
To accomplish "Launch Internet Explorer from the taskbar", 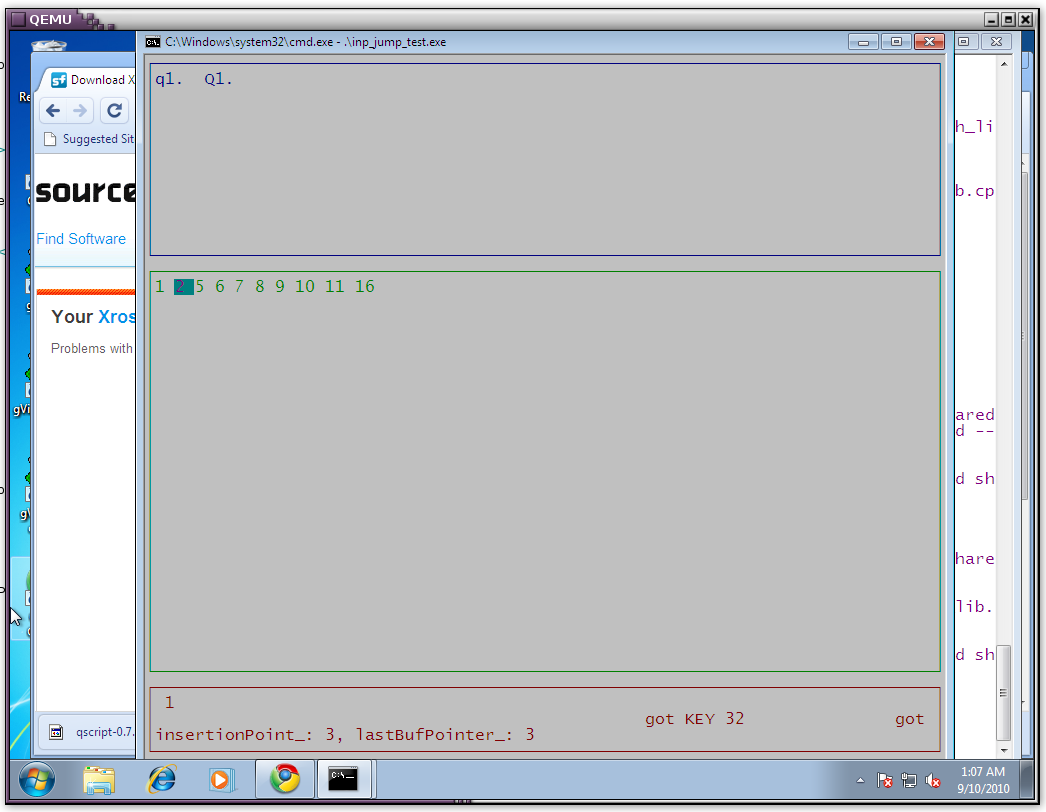I will (x=161, y=778).
